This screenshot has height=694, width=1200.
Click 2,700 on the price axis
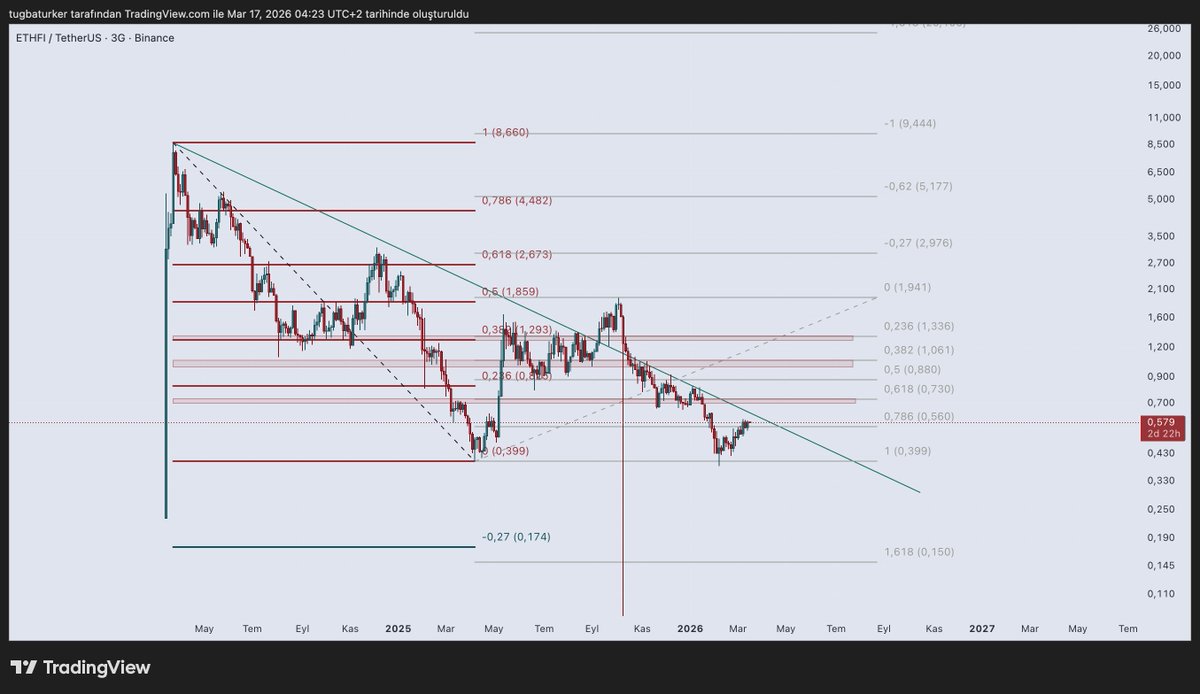pyautogui.click(x=1163, y=263)
